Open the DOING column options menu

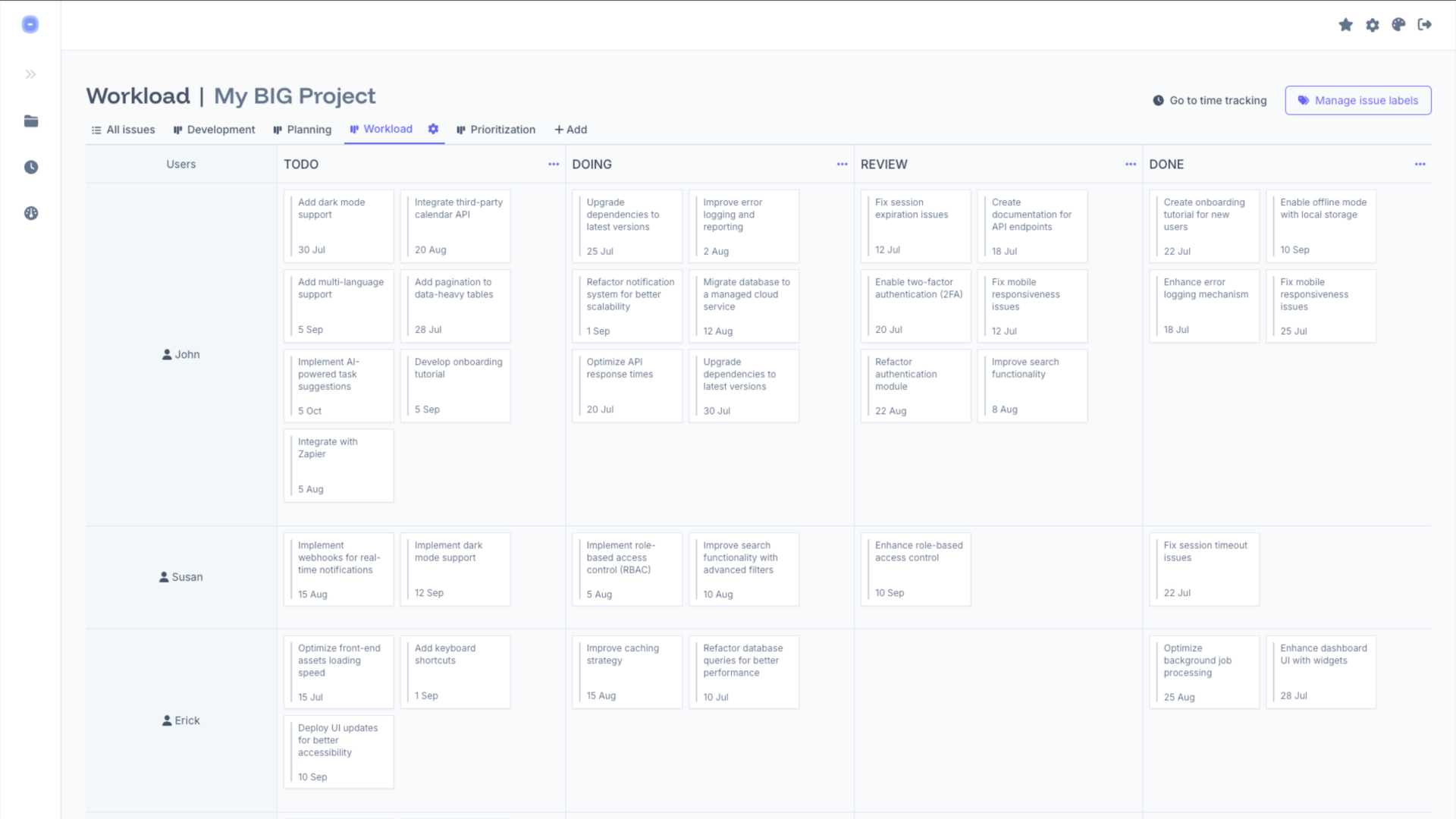point(842,164)
